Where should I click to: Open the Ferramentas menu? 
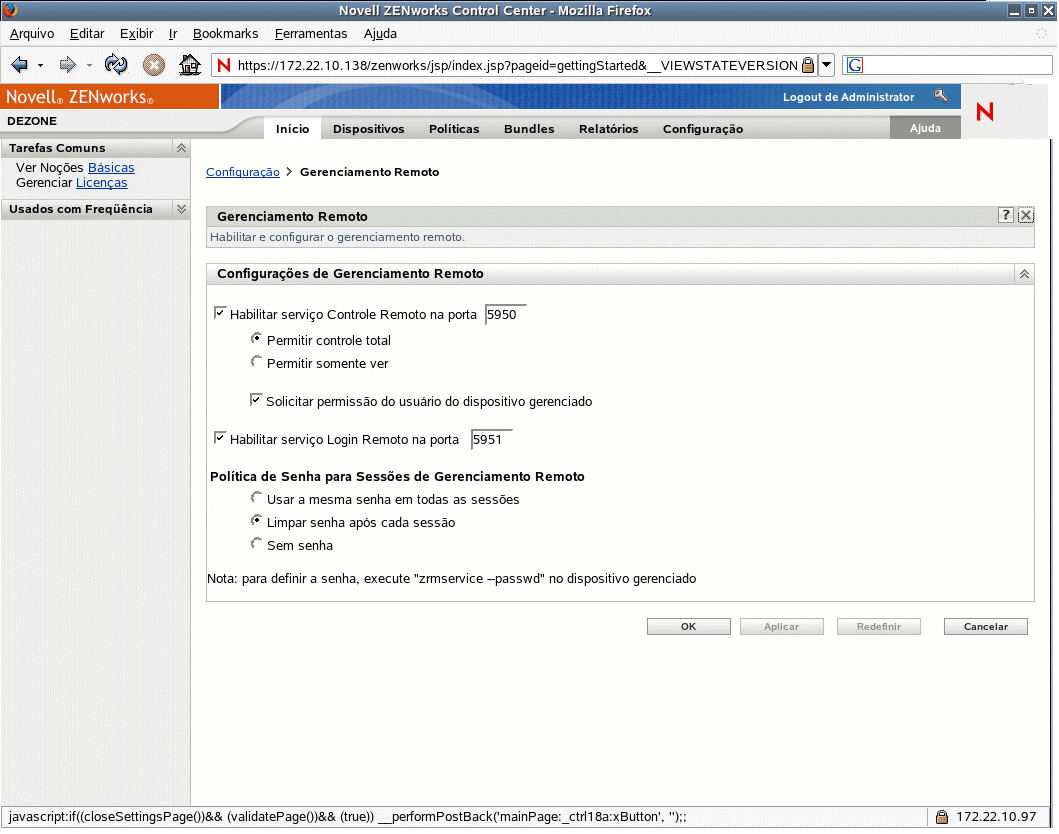tap(311, 34)
